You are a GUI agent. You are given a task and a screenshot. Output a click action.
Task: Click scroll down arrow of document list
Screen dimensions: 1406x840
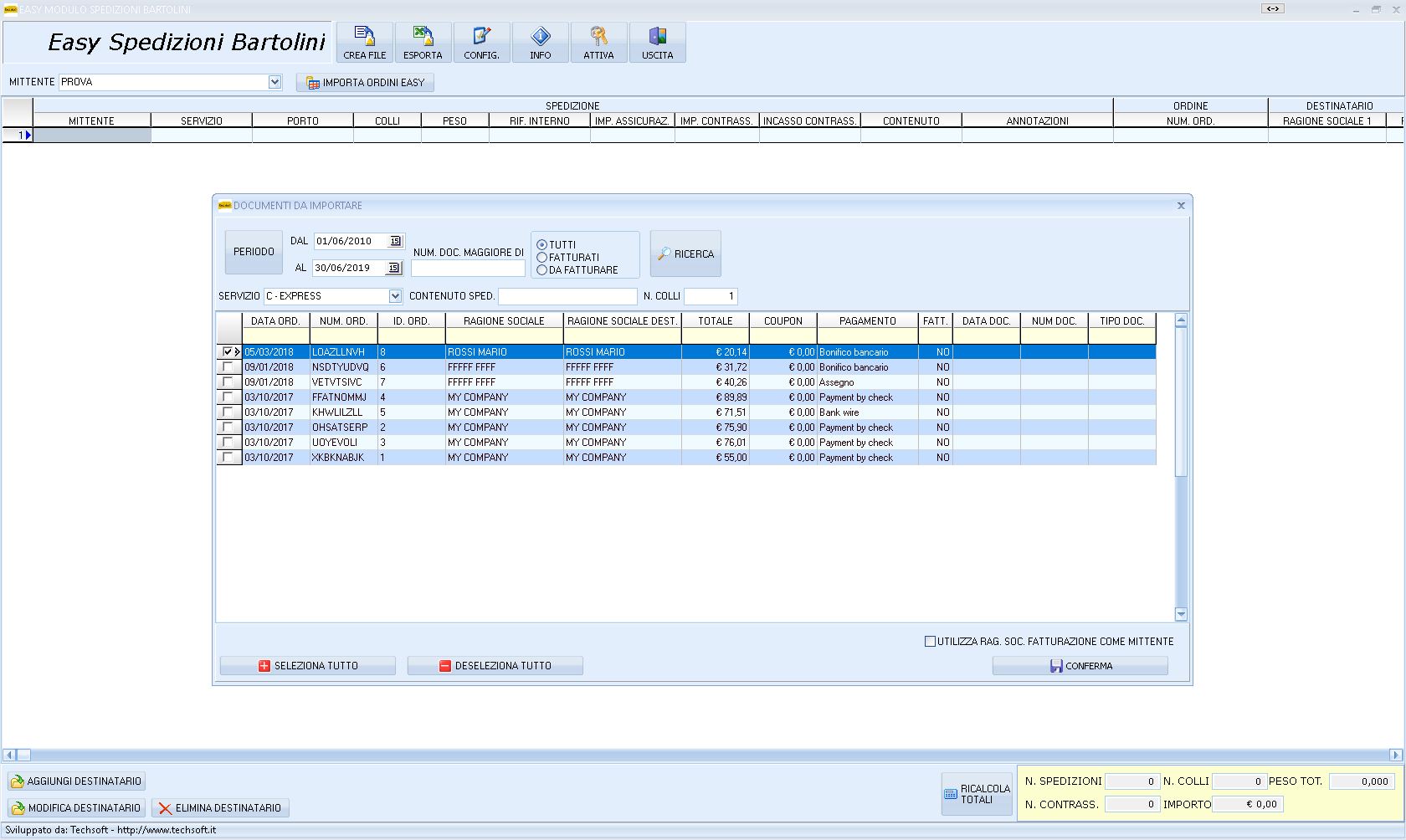1181,614
